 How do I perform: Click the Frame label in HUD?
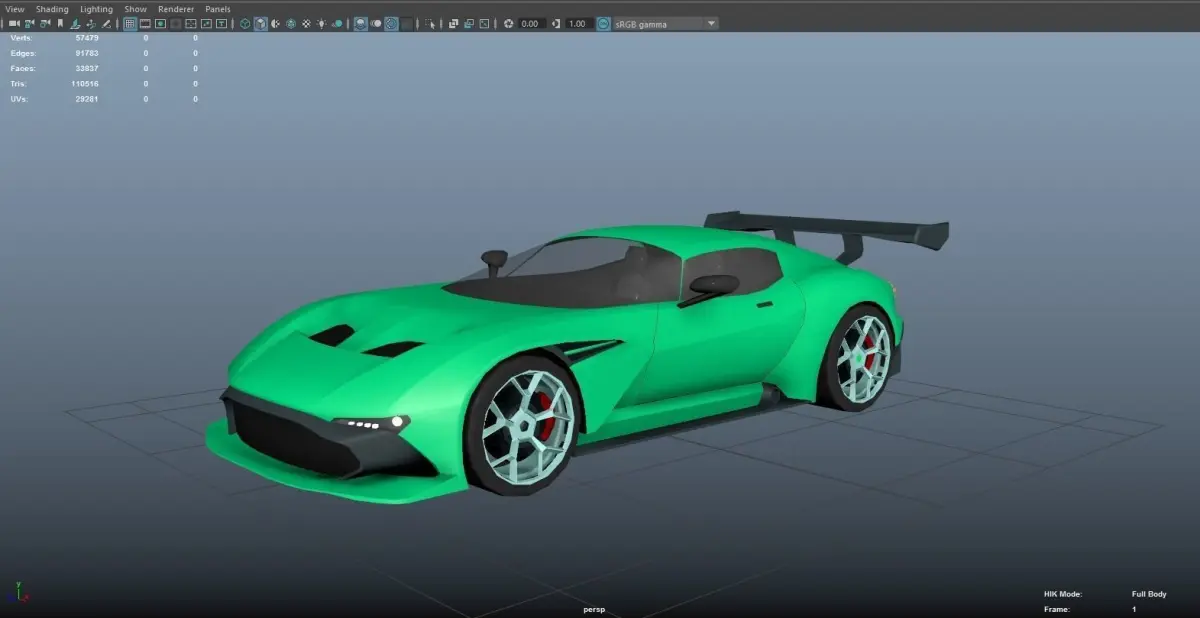[x=1056, y=609]
